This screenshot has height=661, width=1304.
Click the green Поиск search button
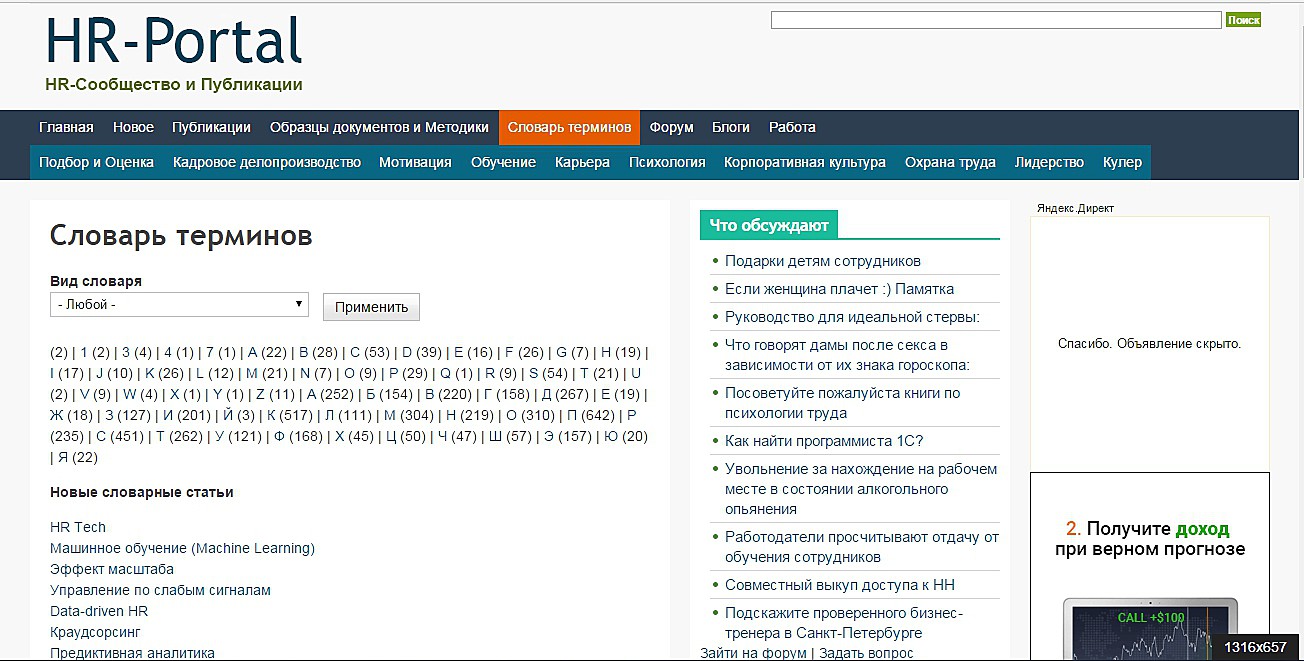1243,20
